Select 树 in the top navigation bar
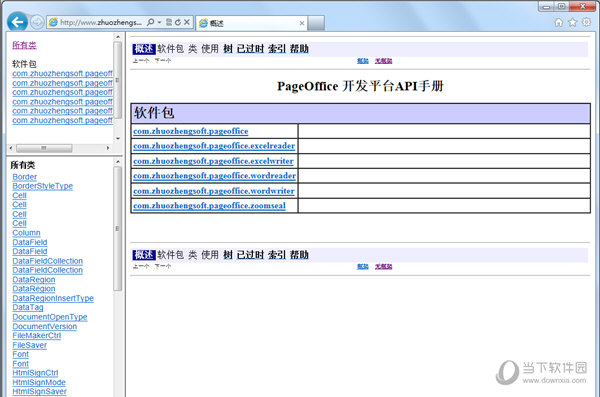The height and width of the screenshot is (397, 600). click(228, 49)
